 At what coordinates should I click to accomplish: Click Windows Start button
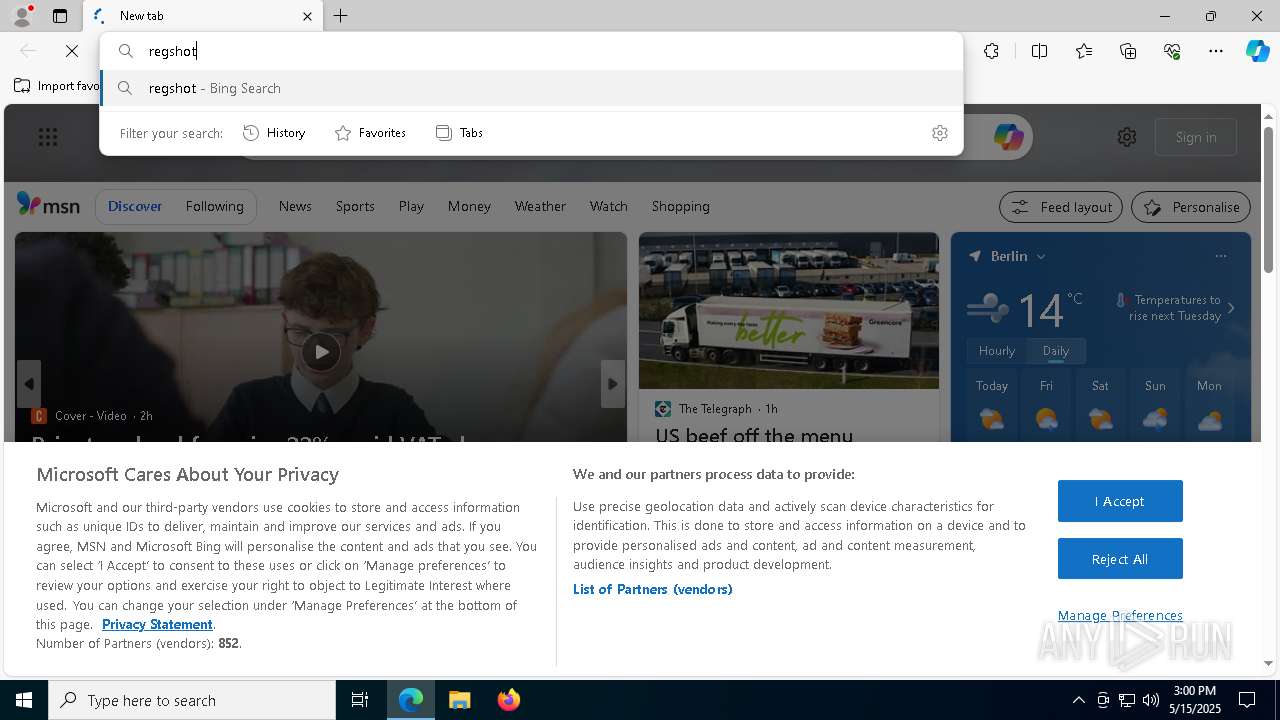pyautogui.click(x=24, y=700)
